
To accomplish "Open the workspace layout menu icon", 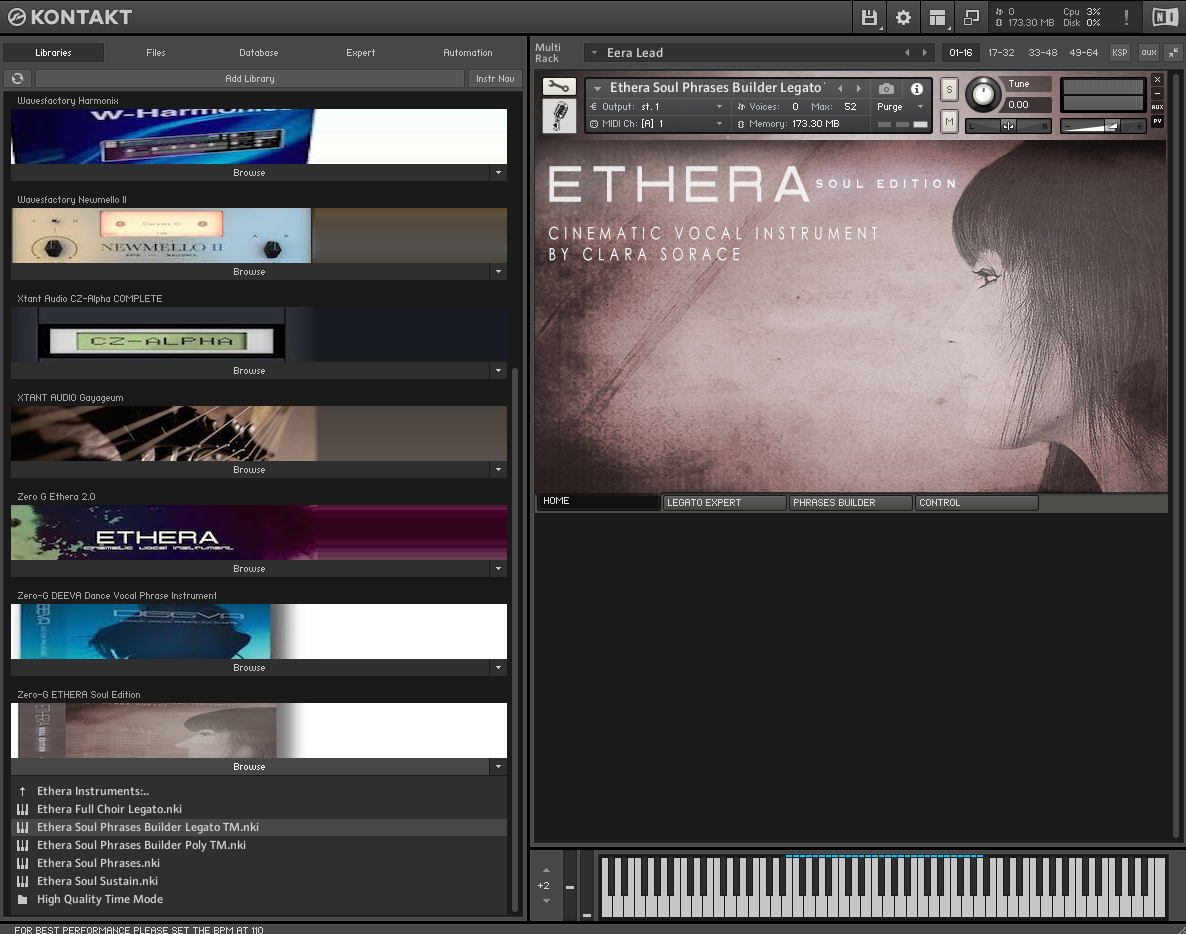I will 937,17.
